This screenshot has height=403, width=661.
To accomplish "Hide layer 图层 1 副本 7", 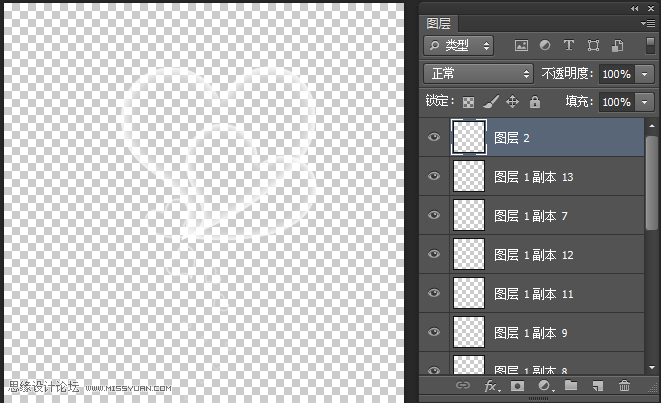I will click(434, 215).
